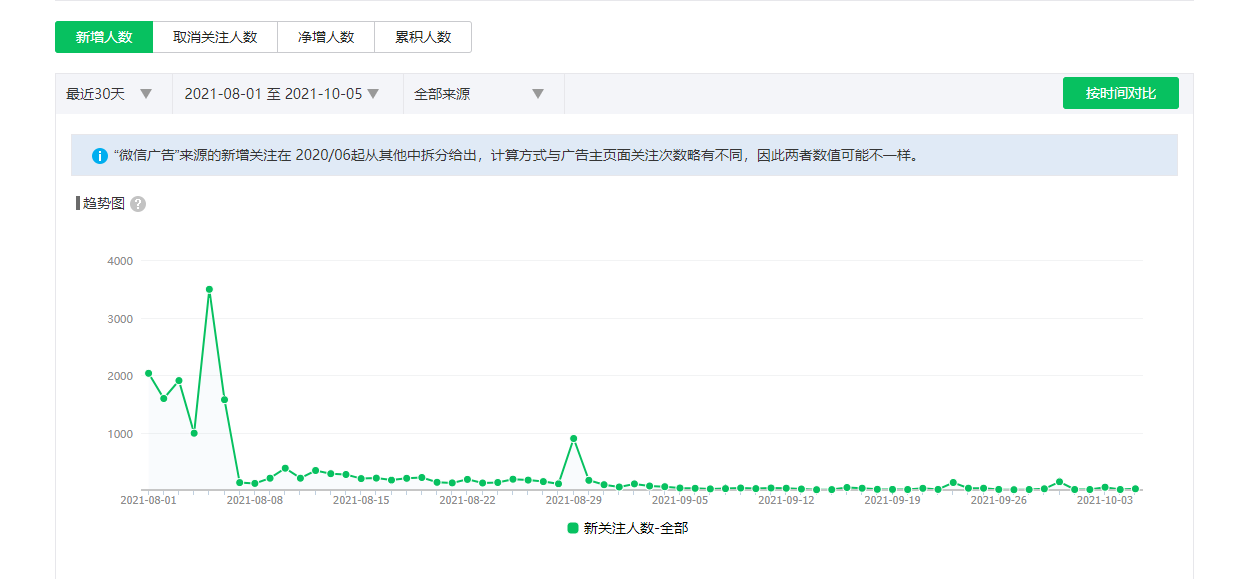Switch to 净增人数 tab
Viewport: 1245px width, 579px height.
pyautogui.click(x=326, y=37)
